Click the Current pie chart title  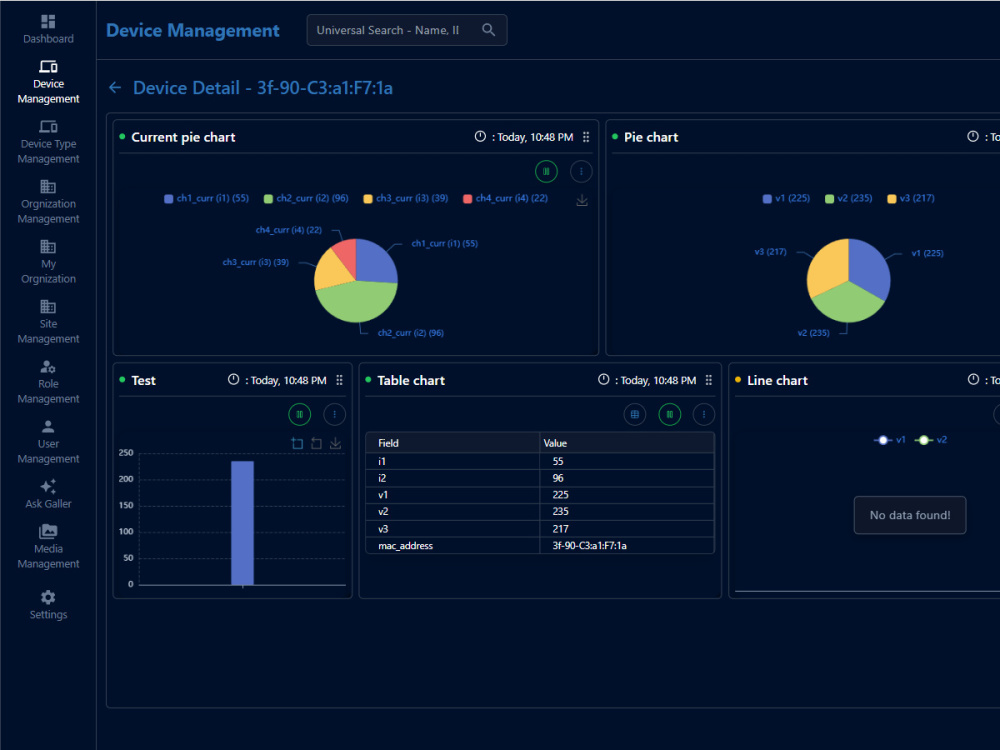coord(183,137)
